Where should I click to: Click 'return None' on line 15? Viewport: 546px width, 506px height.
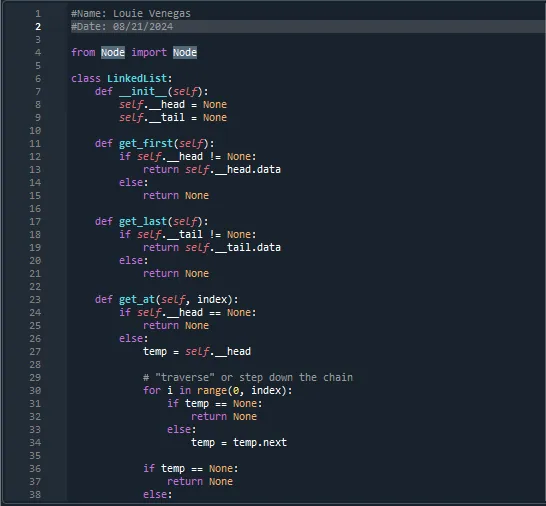(176, 195)
